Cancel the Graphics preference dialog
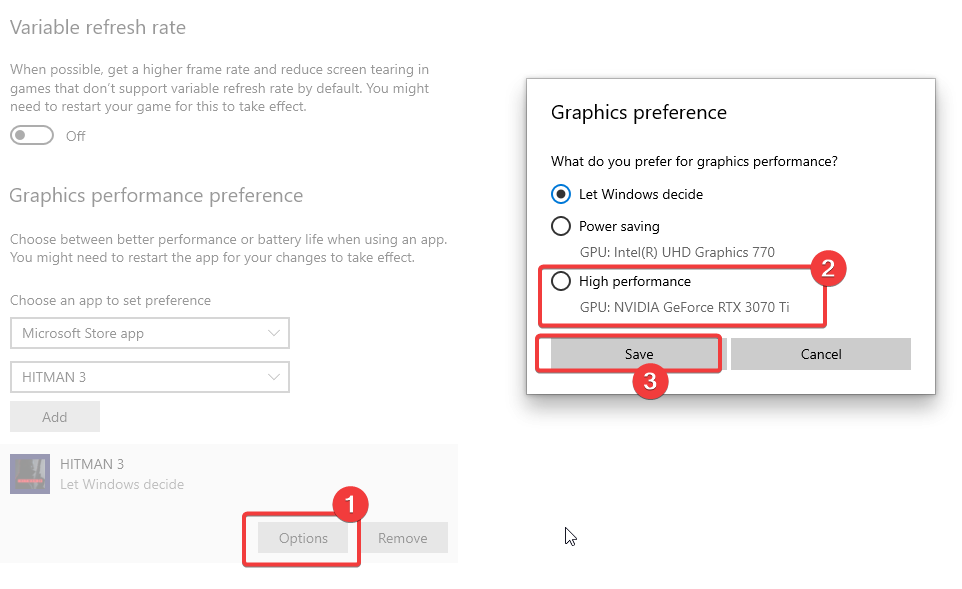 pyautogui.click(x=821, y=354)
